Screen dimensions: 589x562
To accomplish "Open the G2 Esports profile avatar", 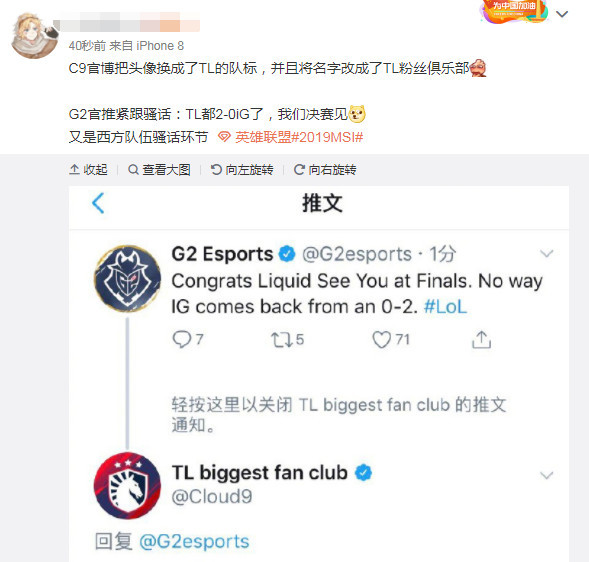I will click(x=127, y=278).
